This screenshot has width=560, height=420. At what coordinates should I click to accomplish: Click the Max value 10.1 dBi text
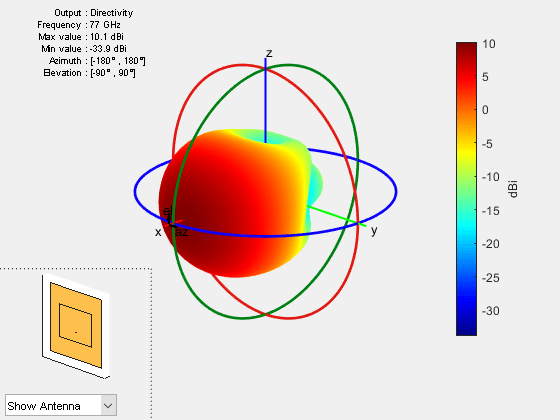(81, 37)
